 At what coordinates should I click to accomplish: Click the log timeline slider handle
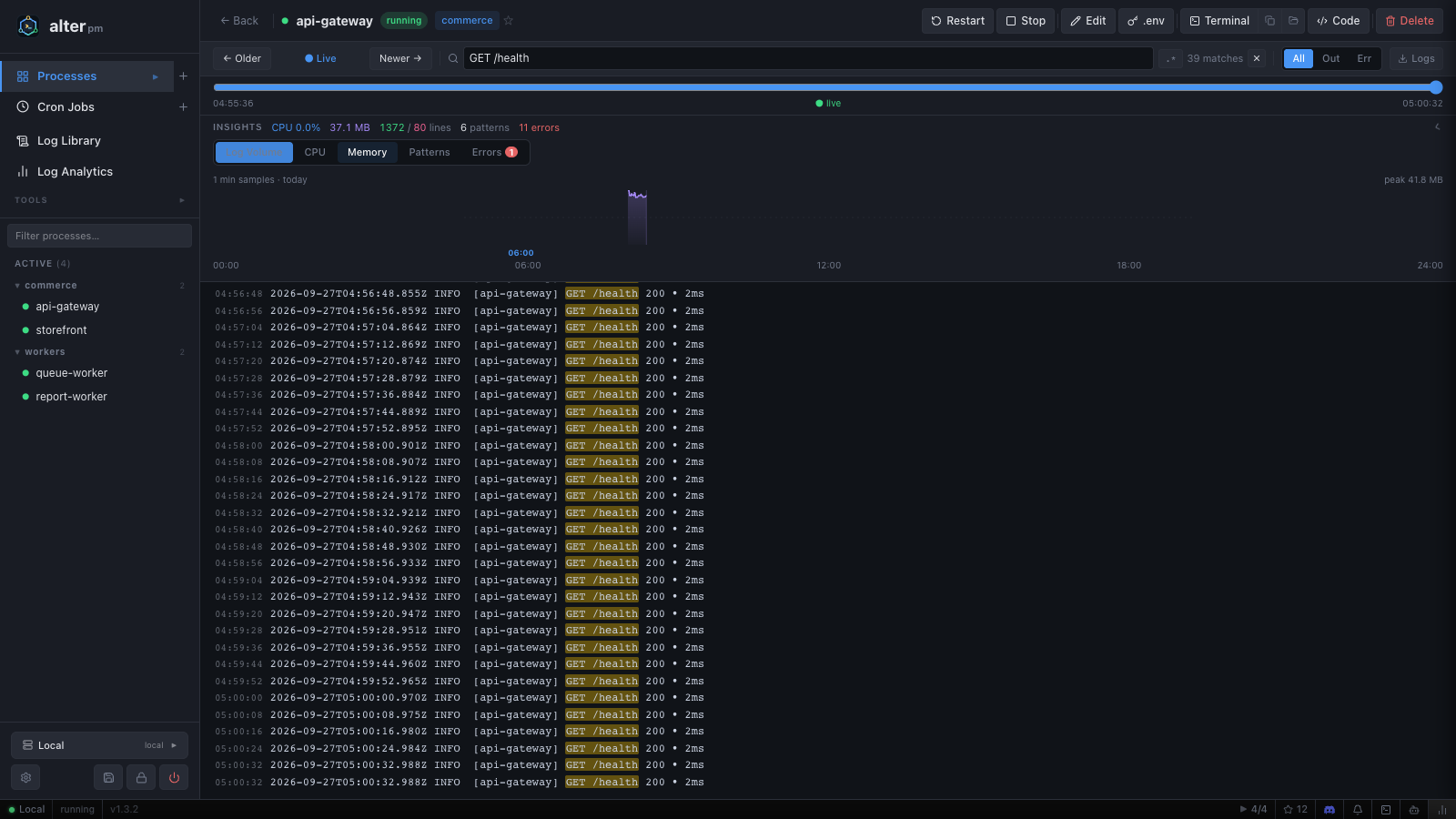pos(1436,87)
